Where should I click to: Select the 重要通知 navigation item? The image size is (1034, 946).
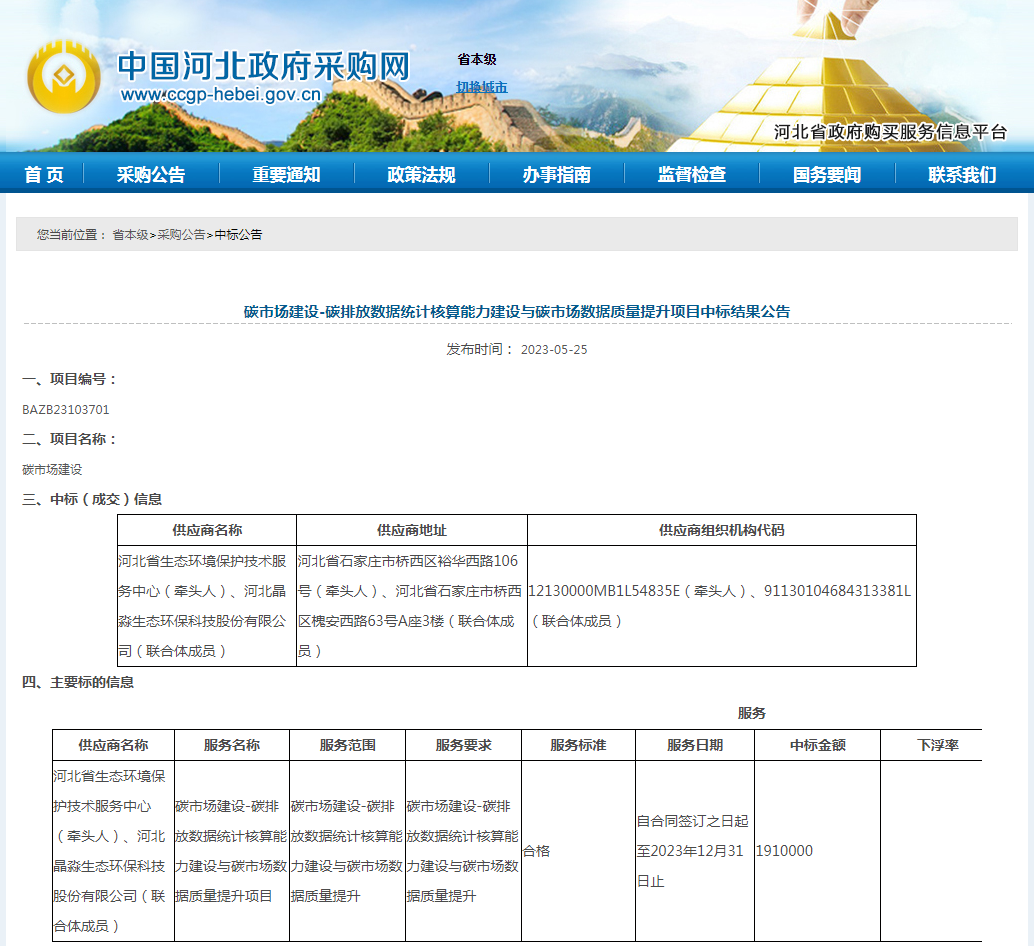click(x=286, y=174)
